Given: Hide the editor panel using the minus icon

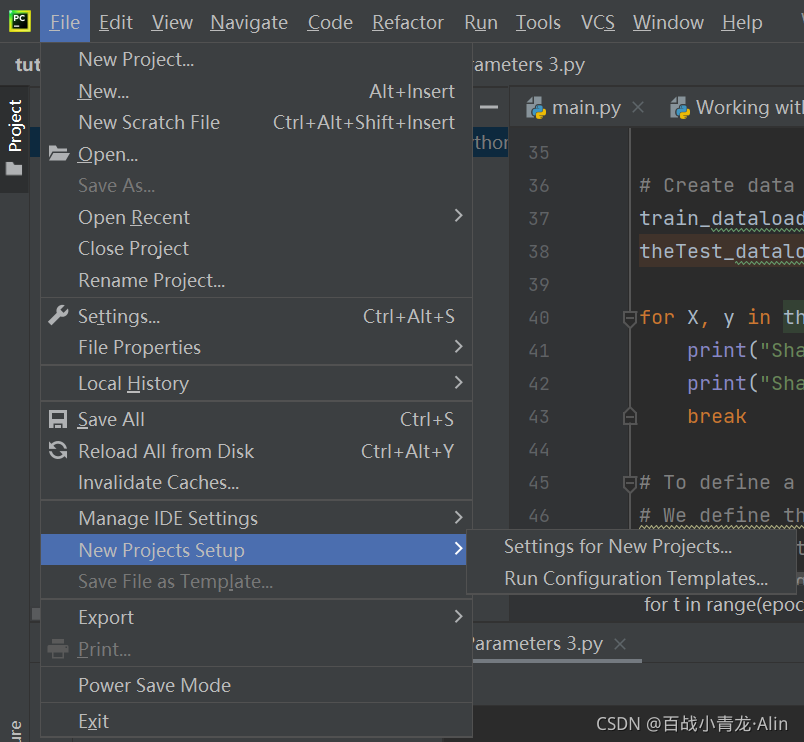Looking at the screenshot, I should [489, 105].
